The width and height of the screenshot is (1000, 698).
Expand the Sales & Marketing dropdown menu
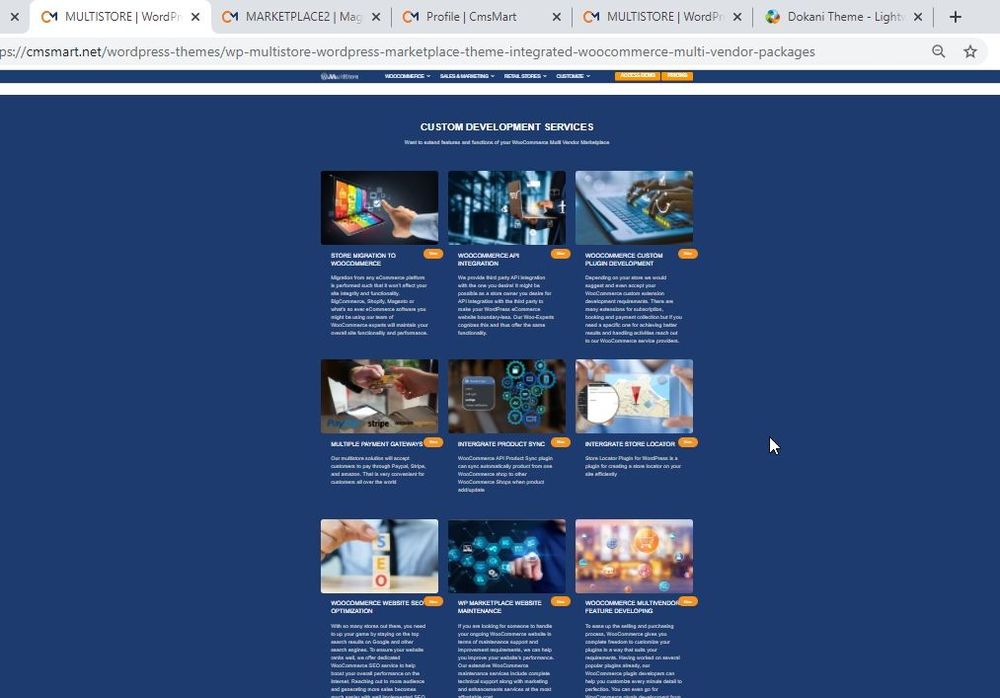(x=467, y=76)
